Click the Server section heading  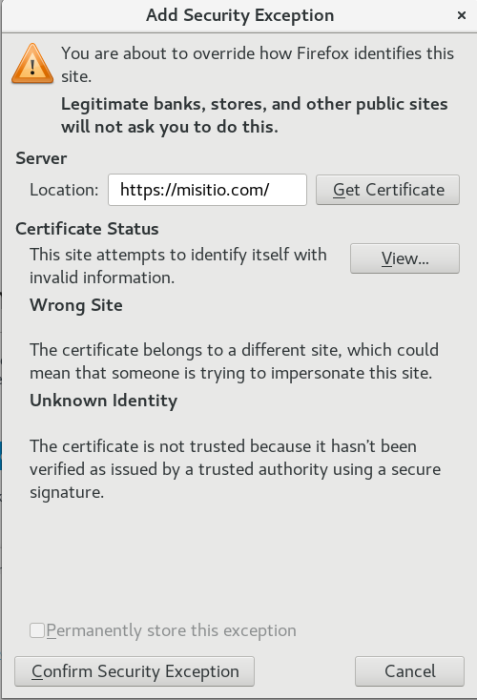pos(41,158)
